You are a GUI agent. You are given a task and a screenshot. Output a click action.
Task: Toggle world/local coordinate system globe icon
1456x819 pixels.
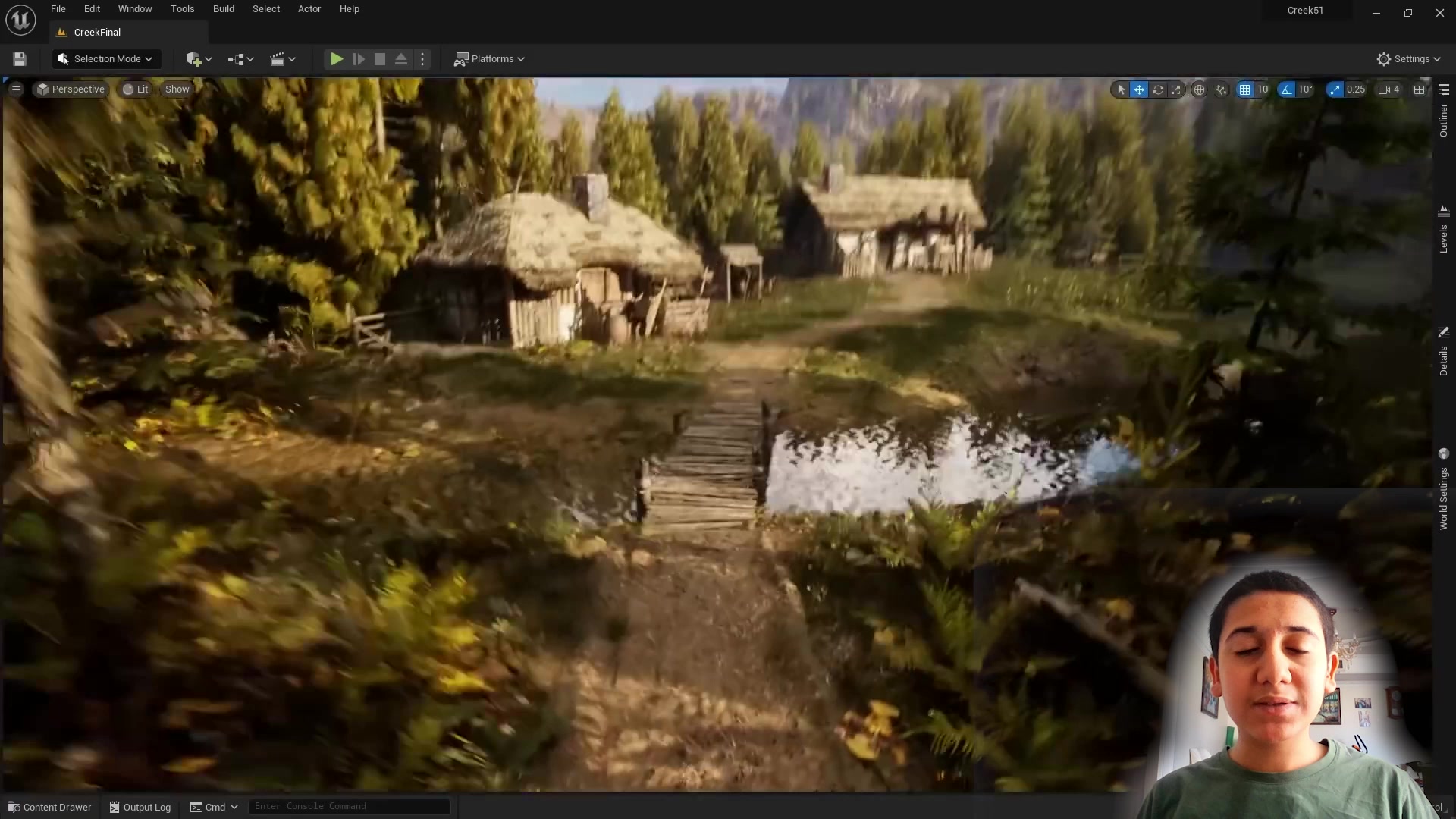[x=1199, y=89]
